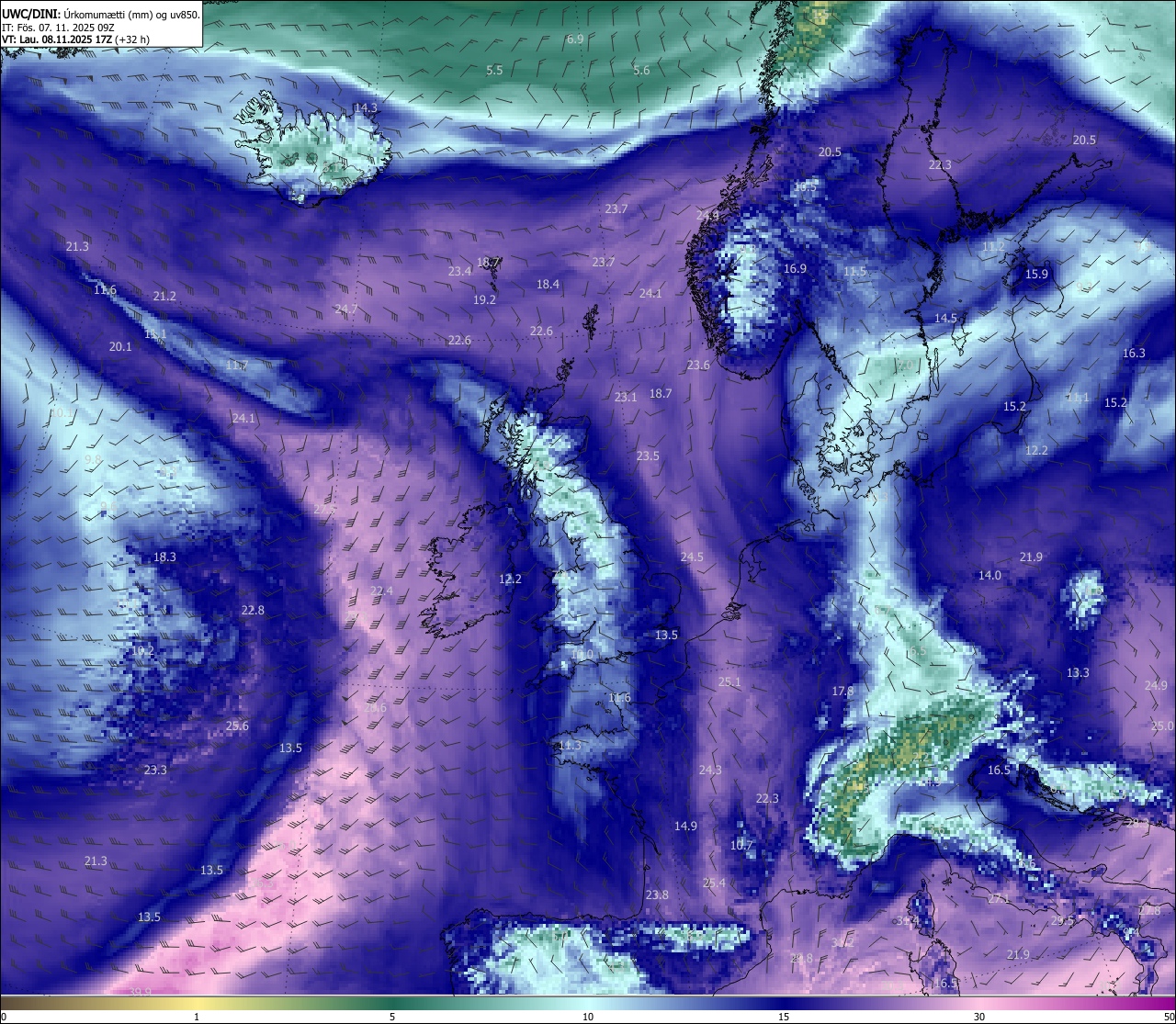Image resolution: width=1176 pixels, height=1024 pixels.
Task: Click the 10.7 value over central France
Action: click(x=741, y=846)
